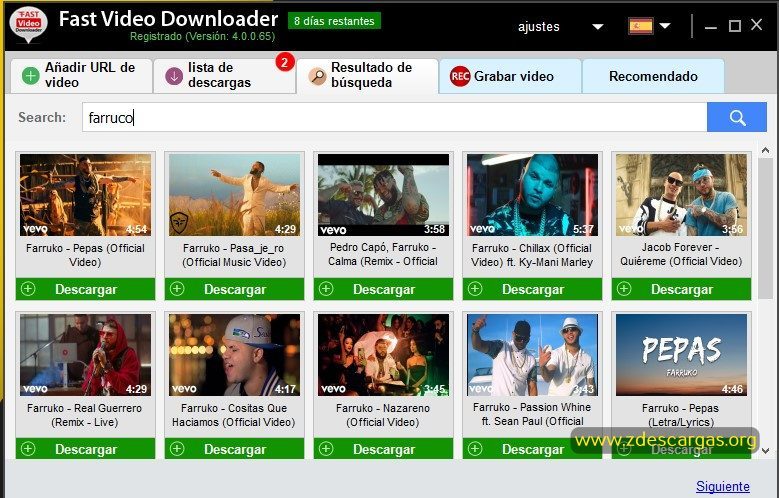The width and height of the screenshot is (779, 498).
Task: Open thumbnail of Farruko - Real Guerrero
Action: (x=85, y=355)
